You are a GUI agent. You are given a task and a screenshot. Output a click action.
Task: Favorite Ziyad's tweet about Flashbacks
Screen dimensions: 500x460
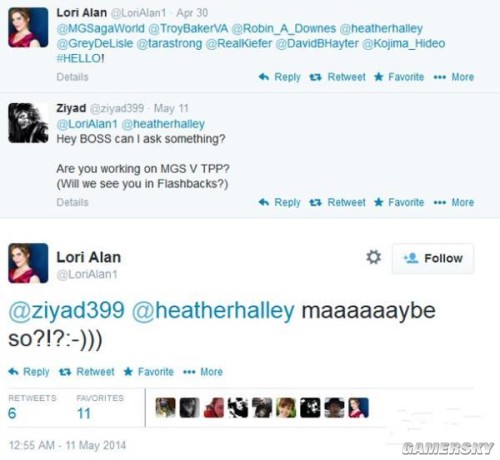(x=399, y=202)
